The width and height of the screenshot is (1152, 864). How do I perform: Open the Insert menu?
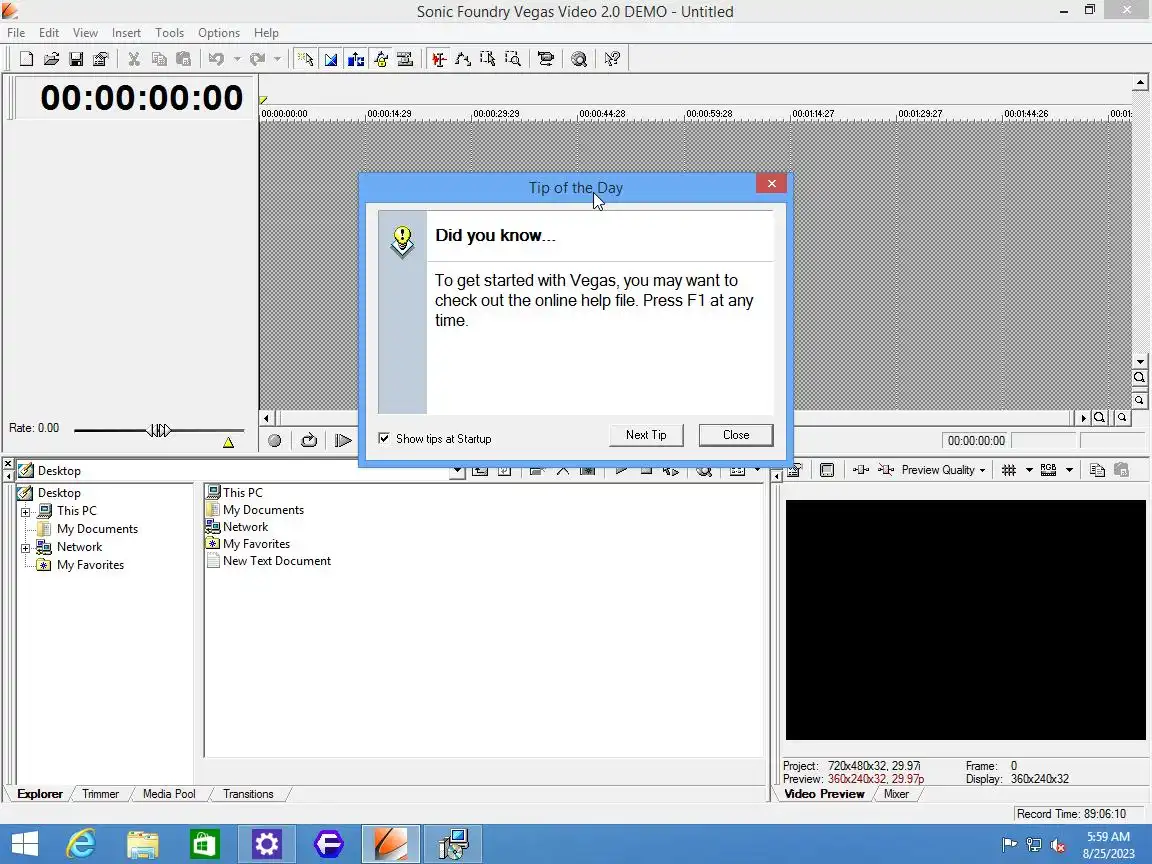pyautogui.click(x=126, y=33)
